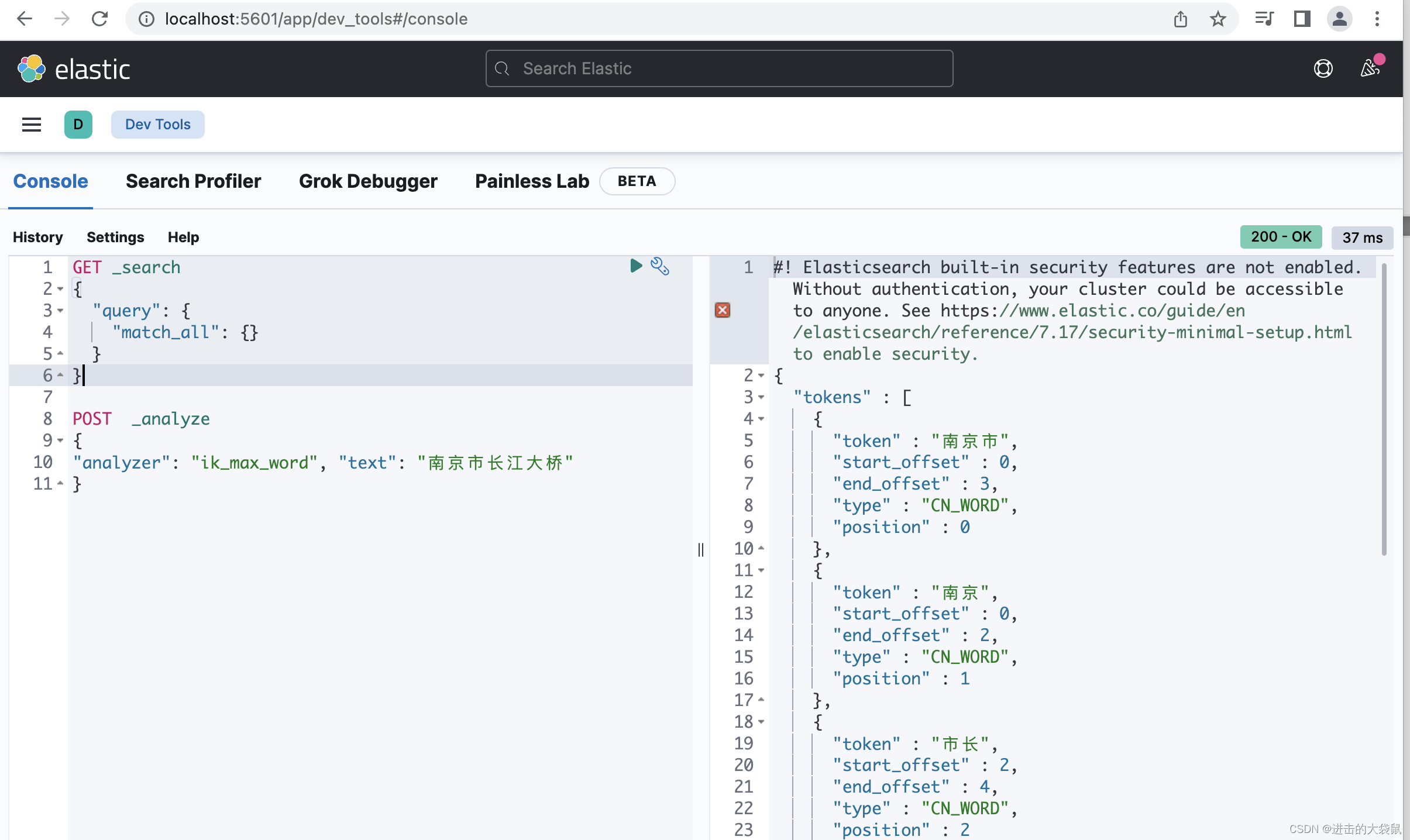The image size is (1410, 840).
Task: Open the browser profile avatar
Action: click(x=1340, y=19)
